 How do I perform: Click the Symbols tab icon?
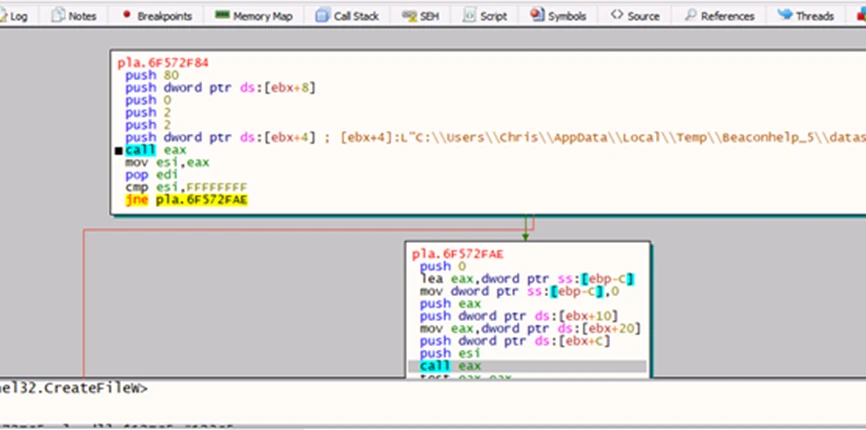(x=537, y=16)
